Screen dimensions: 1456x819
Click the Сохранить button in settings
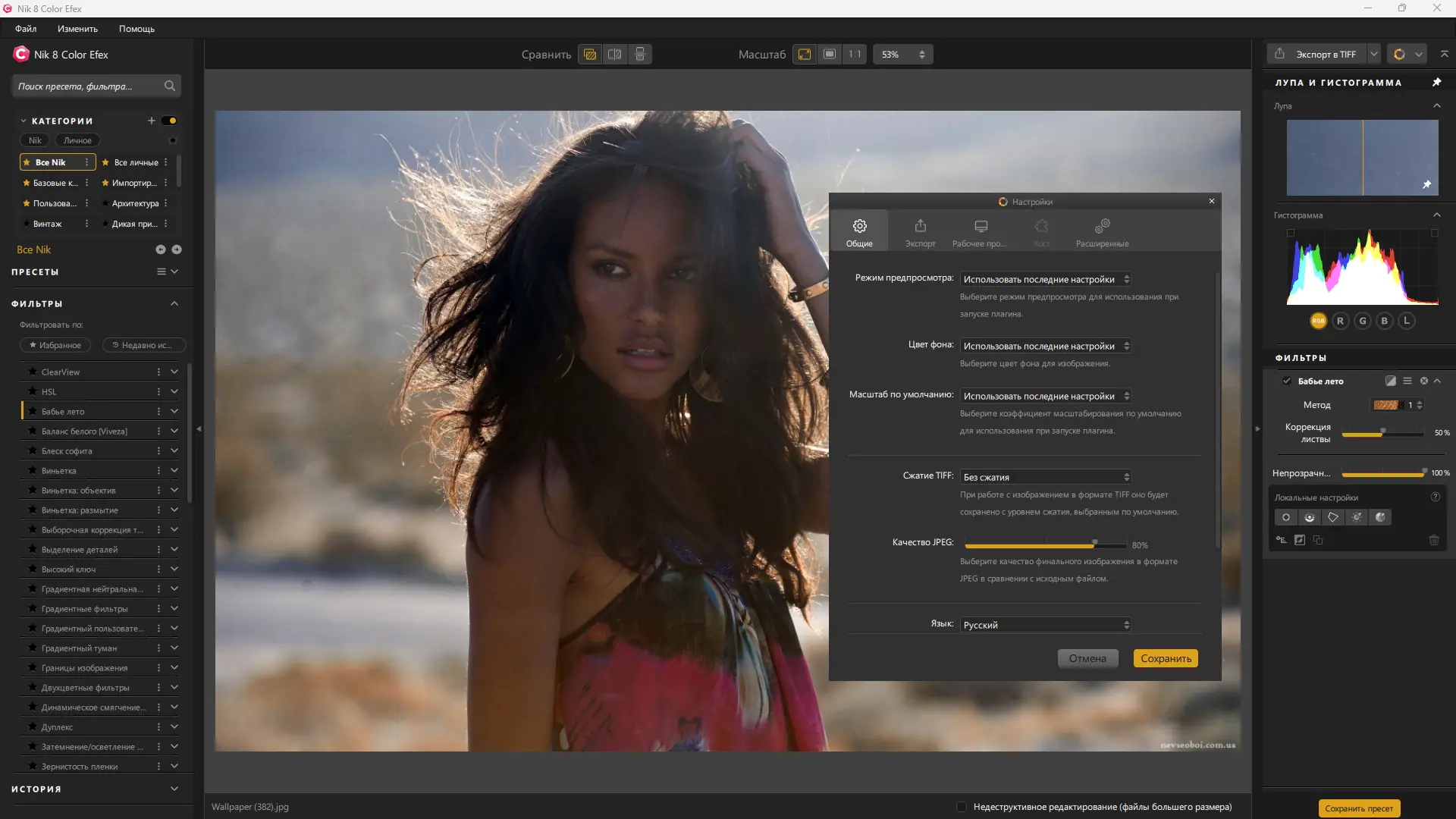(1166, 658)
